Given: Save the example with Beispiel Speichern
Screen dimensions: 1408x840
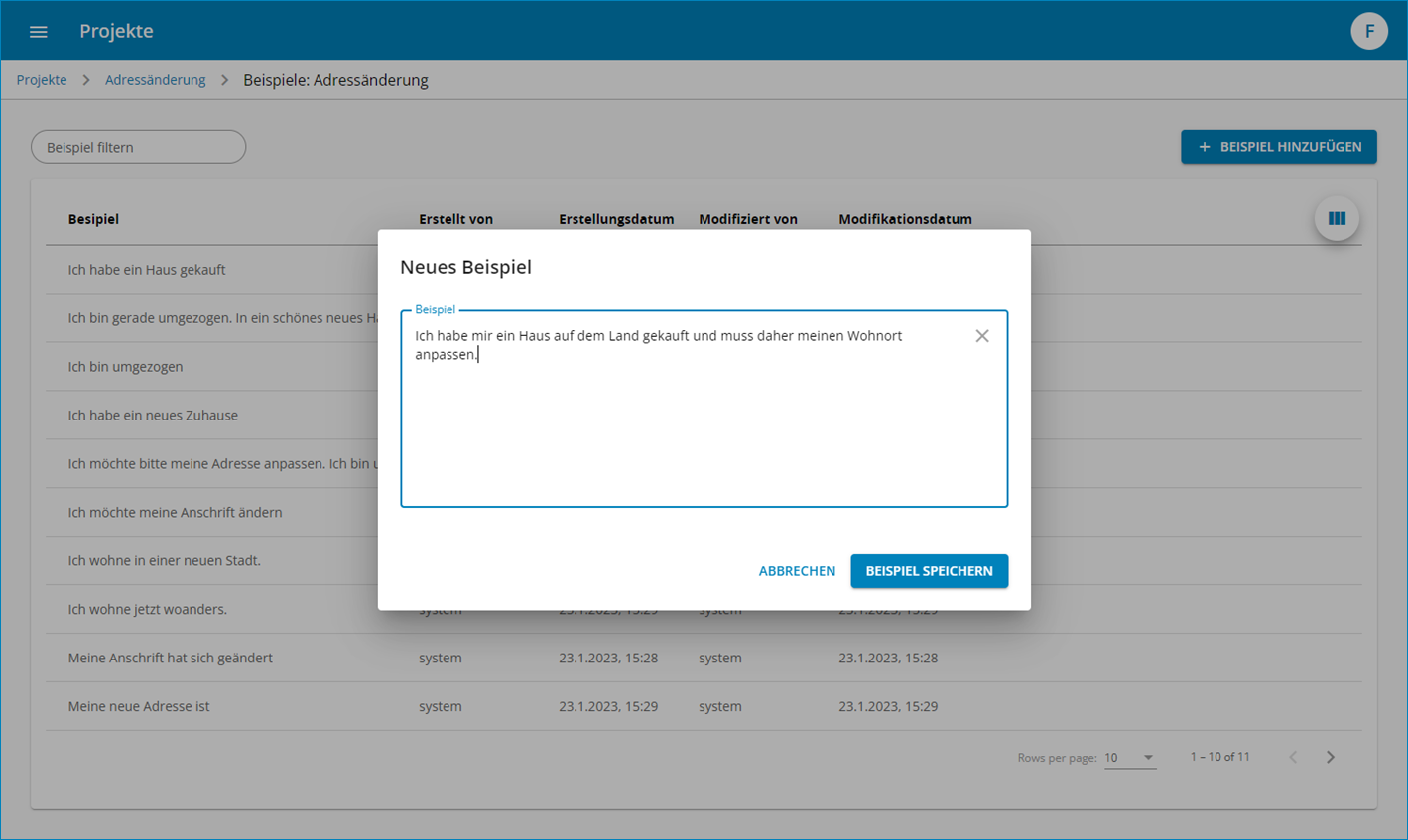Looking at the screenshot, I should pos(929,571).
